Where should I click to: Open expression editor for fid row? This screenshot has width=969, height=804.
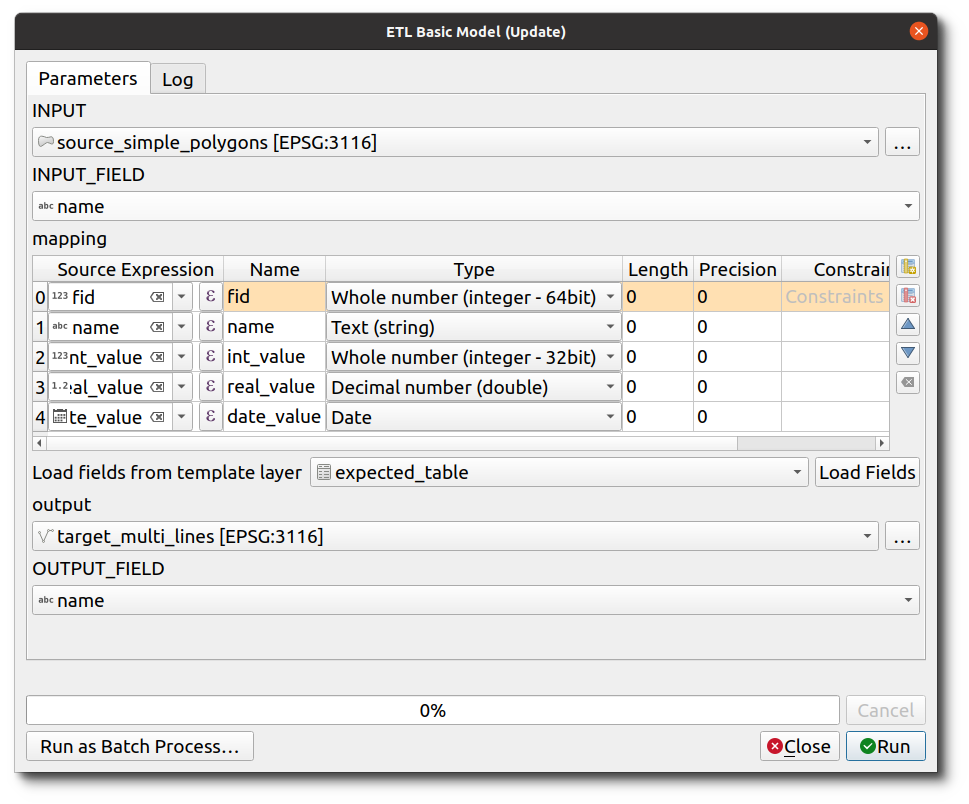(x=210, y=297)
